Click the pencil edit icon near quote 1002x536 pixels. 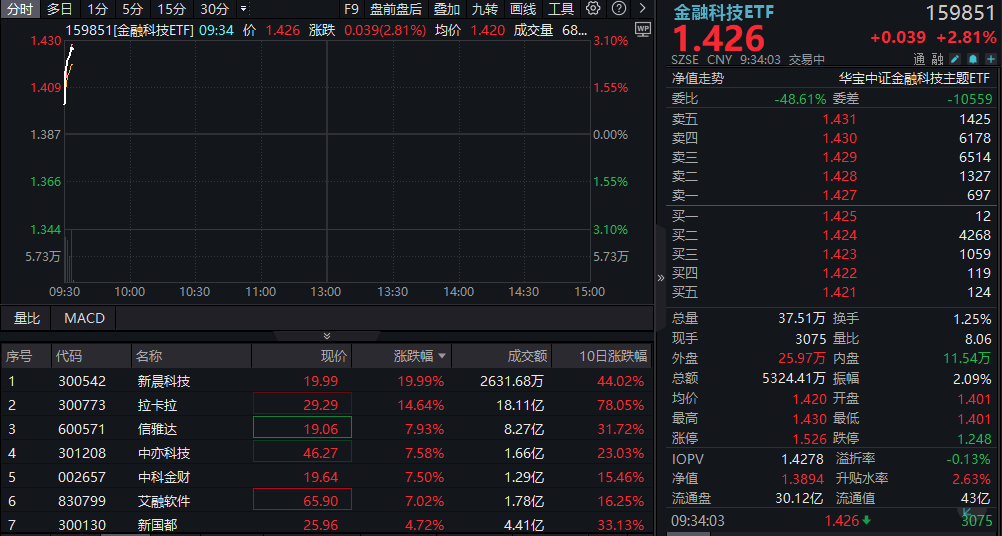pyautogui.click(x=955, y=59)
